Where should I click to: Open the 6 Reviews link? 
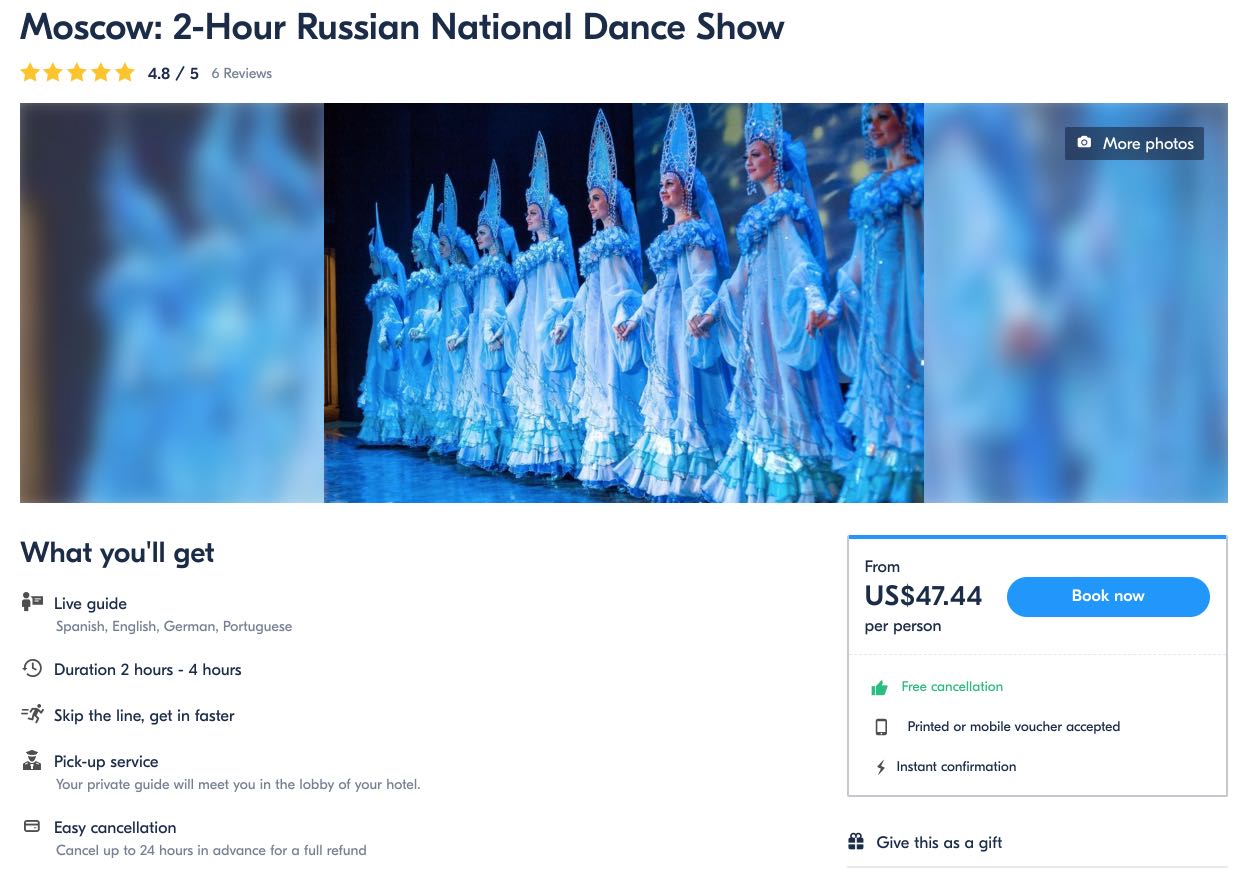(242, 73)
